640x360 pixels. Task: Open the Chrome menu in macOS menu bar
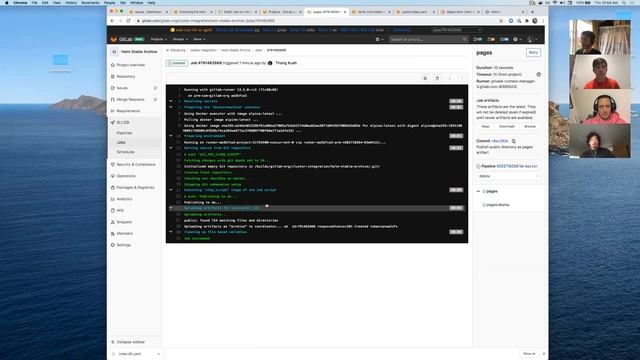(20, 2)
